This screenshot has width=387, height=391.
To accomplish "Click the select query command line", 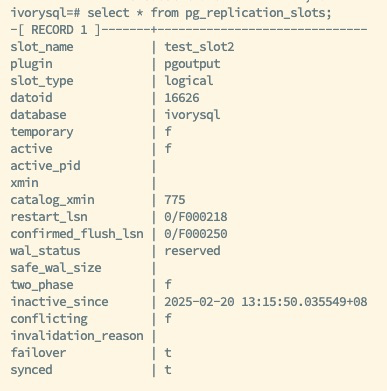I will point(171,13).
